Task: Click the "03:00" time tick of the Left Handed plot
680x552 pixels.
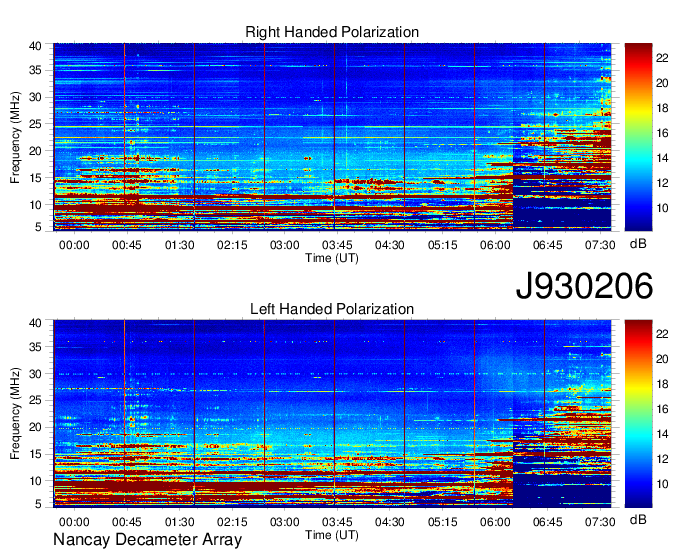Action: (284, 522)
